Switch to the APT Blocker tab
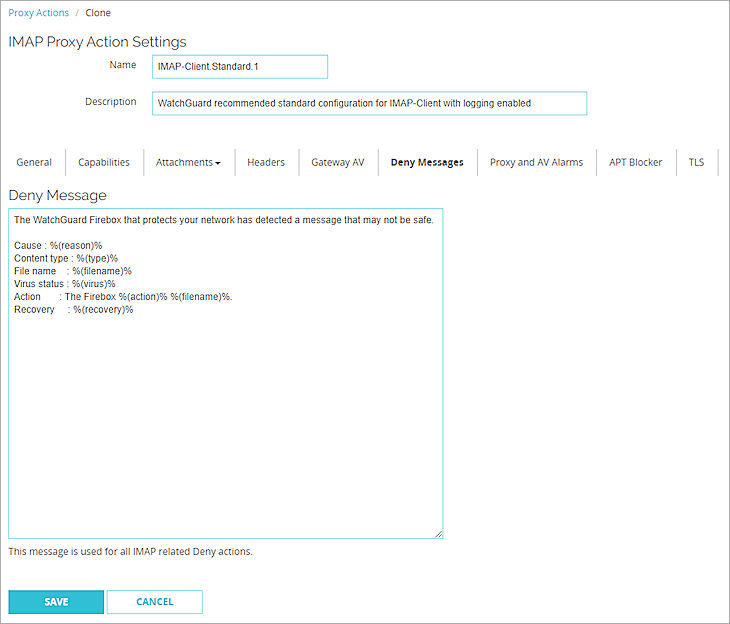This screenshot has width=730, height=624. click(635, 162)
